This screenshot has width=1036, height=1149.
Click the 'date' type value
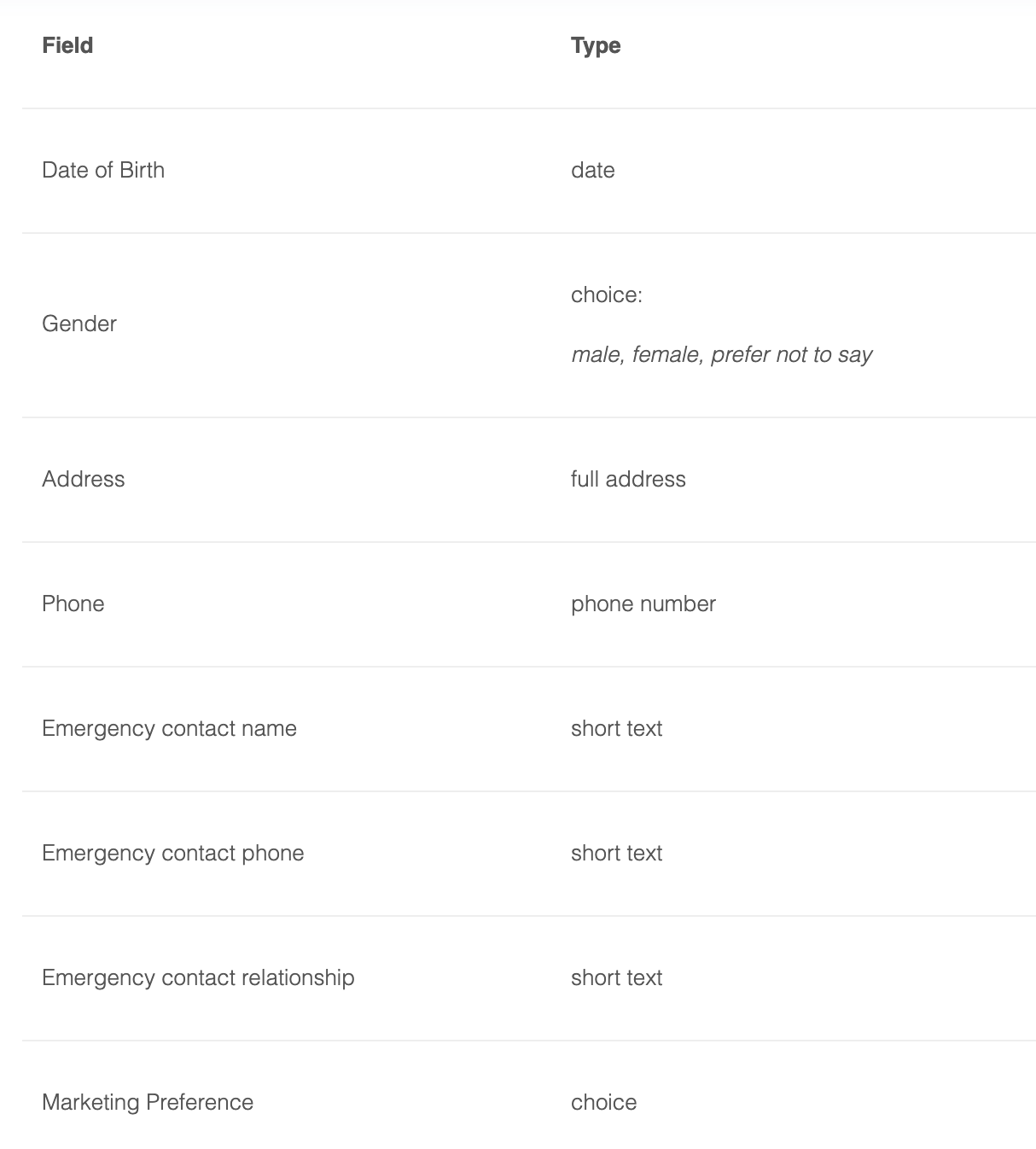[593, 170]
